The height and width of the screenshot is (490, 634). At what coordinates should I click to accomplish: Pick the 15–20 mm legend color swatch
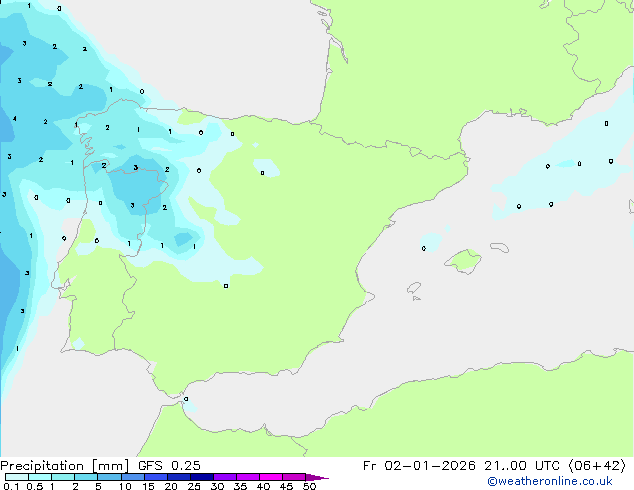tap(155, 477)
